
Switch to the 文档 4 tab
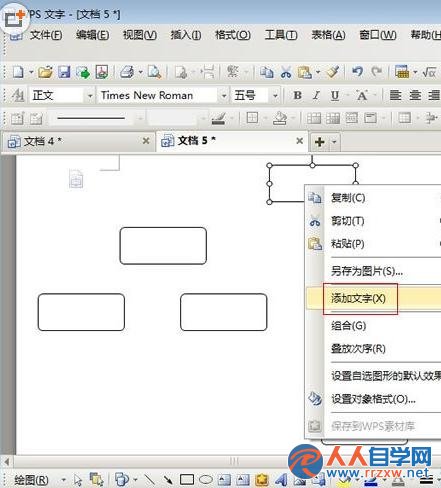(78, 141)
